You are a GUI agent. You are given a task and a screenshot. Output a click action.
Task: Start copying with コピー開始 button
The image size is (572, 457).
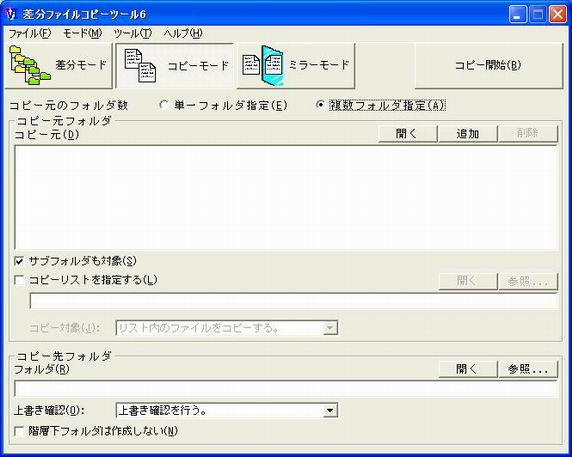click(488, 66)
